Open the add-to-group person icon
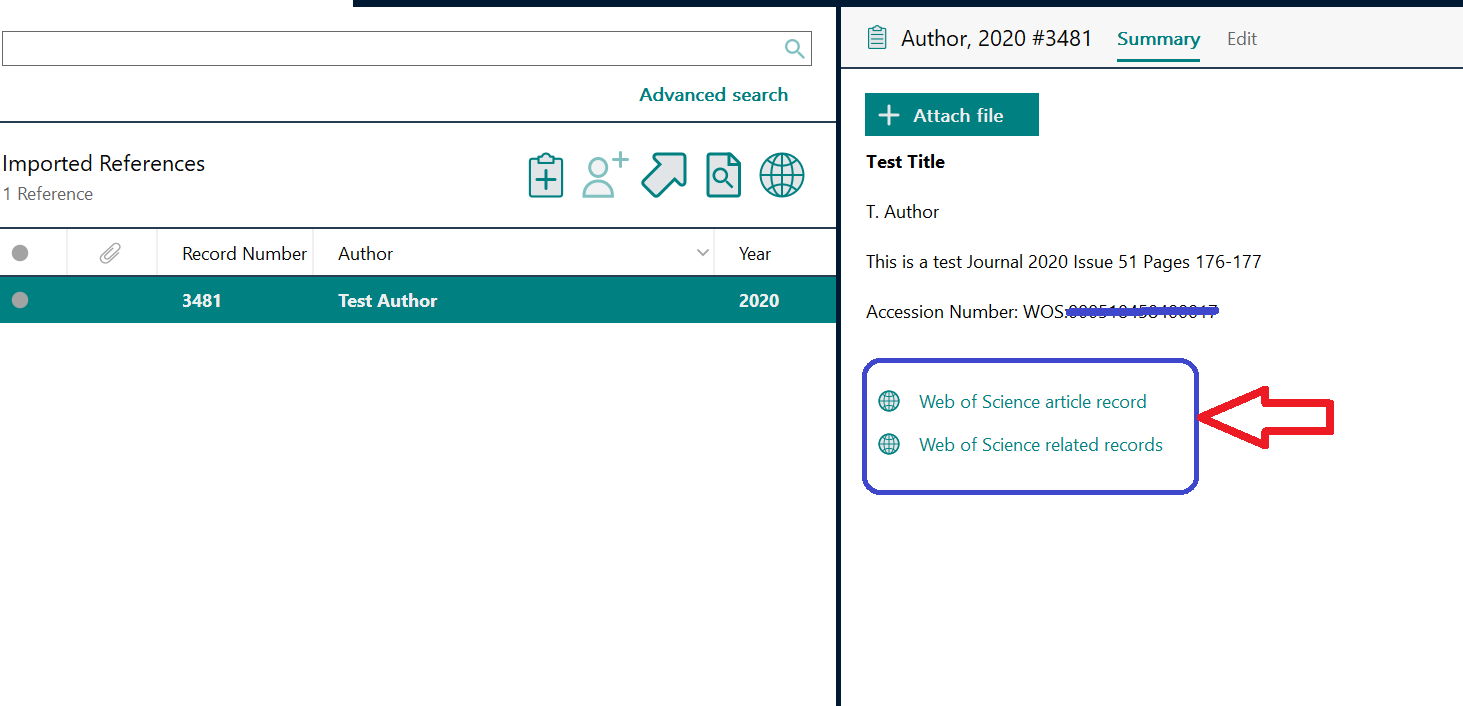Viewport: 1463px width, 706px height. 604,175
